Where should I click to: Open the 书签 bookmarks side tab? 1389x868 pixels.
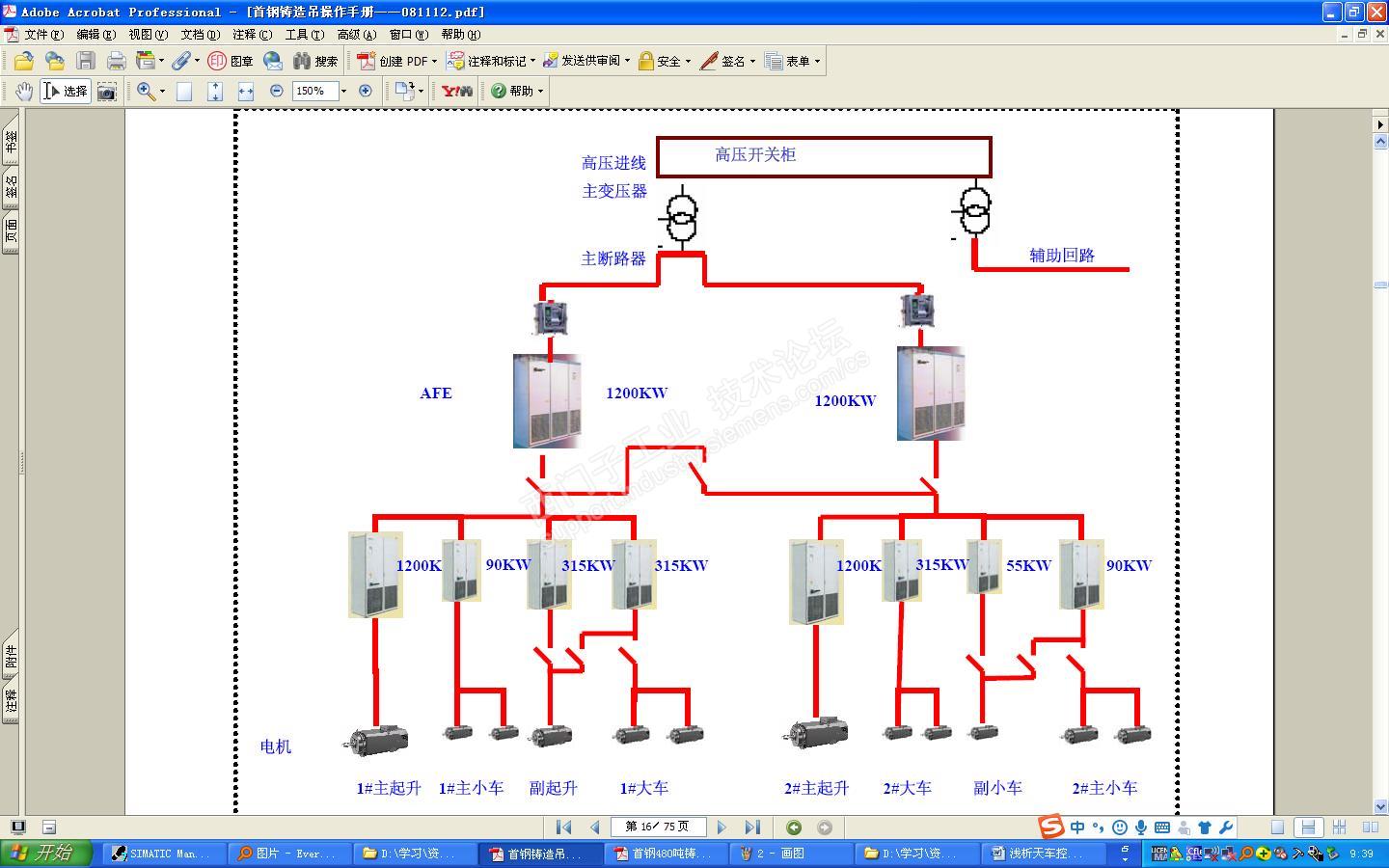click(x=11, y=142)
